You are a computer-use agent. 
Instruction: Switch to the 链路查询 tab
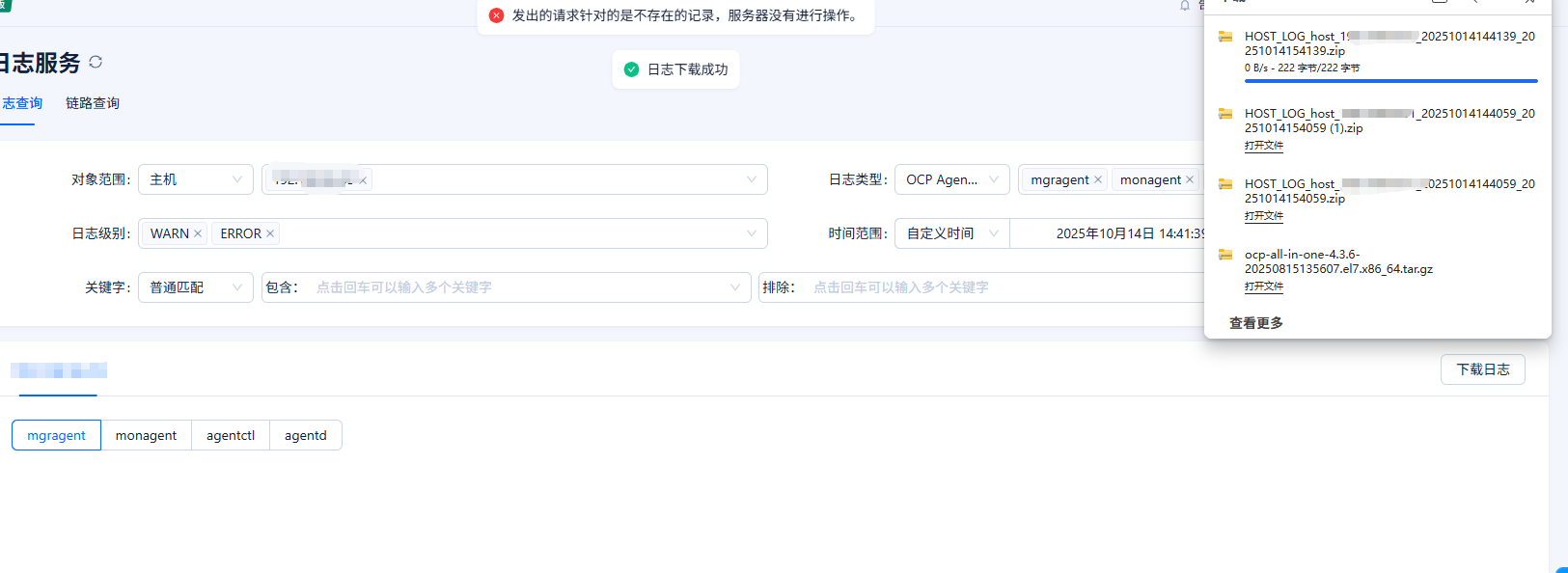(x=93, y=103)
